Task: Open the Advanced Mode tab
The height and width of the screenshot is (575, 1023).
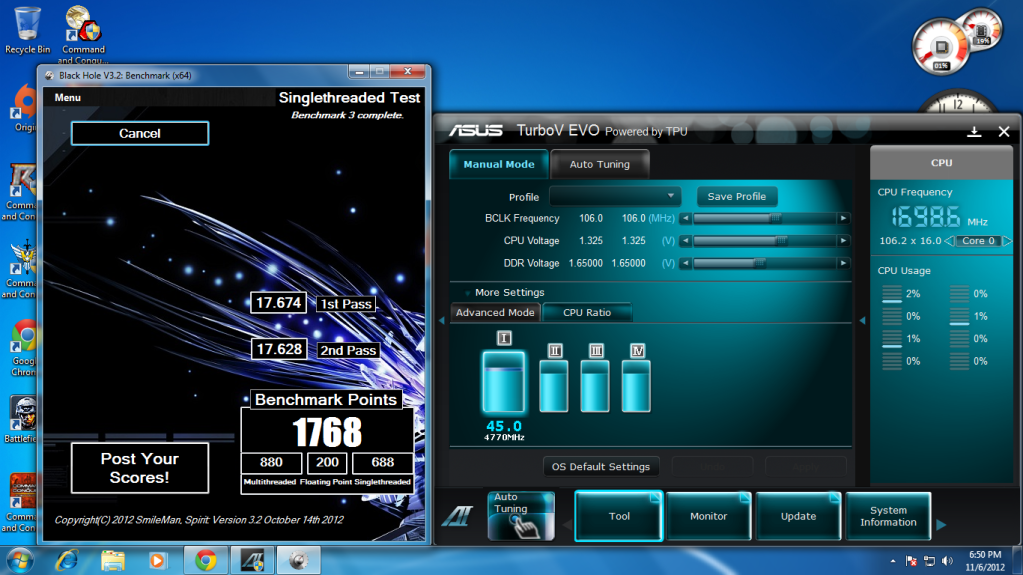Action: click(495, 313)
